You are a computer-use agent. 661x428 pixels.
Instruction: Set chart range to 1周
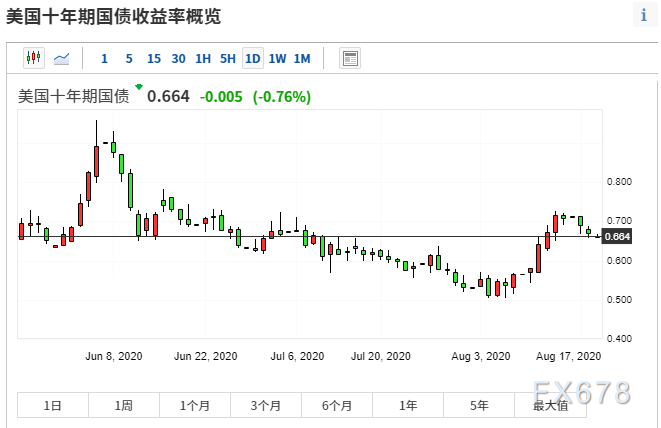tap(124, 405)
